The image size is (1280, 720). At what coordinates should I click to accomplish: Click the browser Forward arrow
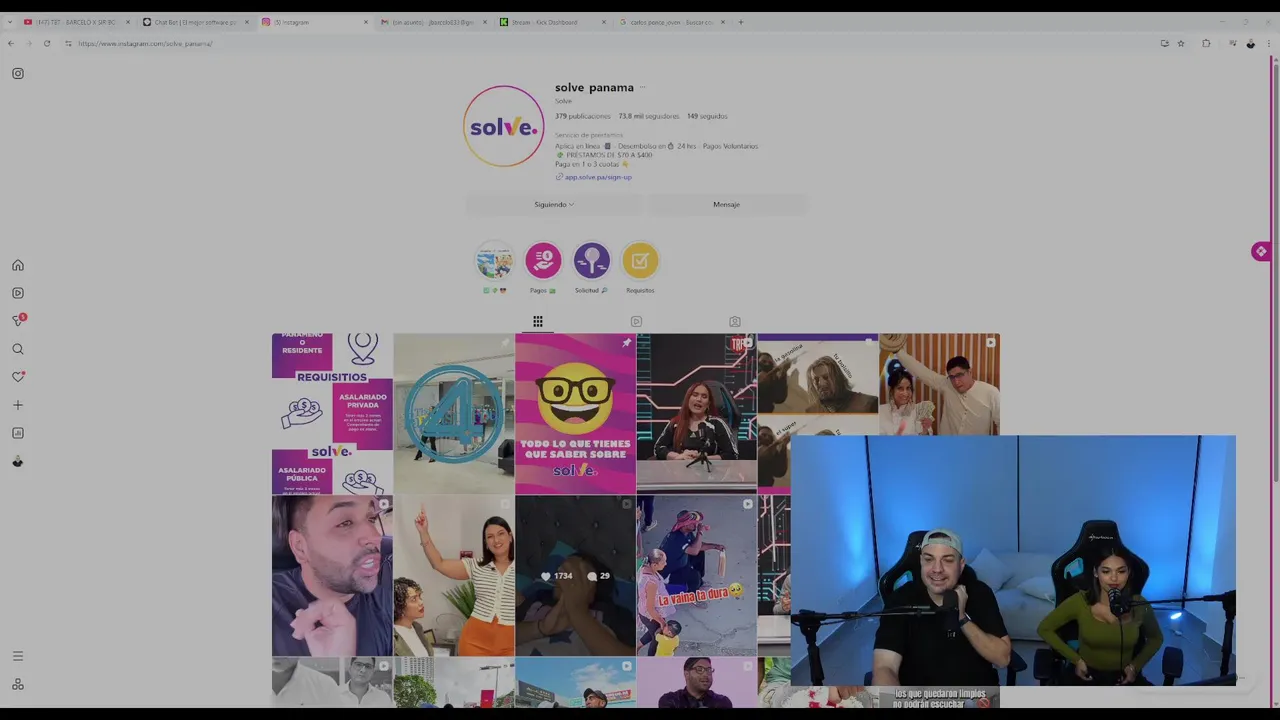click(28, 43)
